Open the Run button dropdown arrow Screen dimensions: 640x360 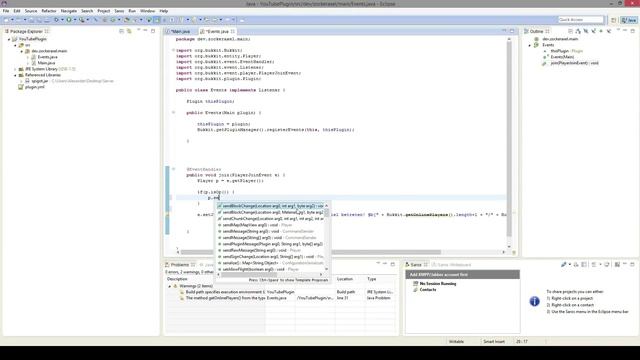coord(74,20)
